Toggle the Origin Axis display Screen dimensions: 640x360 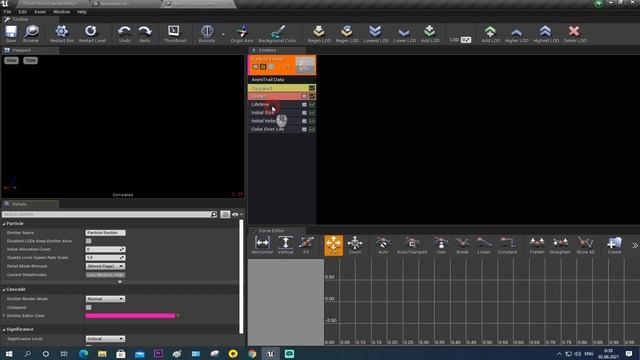coord(242,33)
